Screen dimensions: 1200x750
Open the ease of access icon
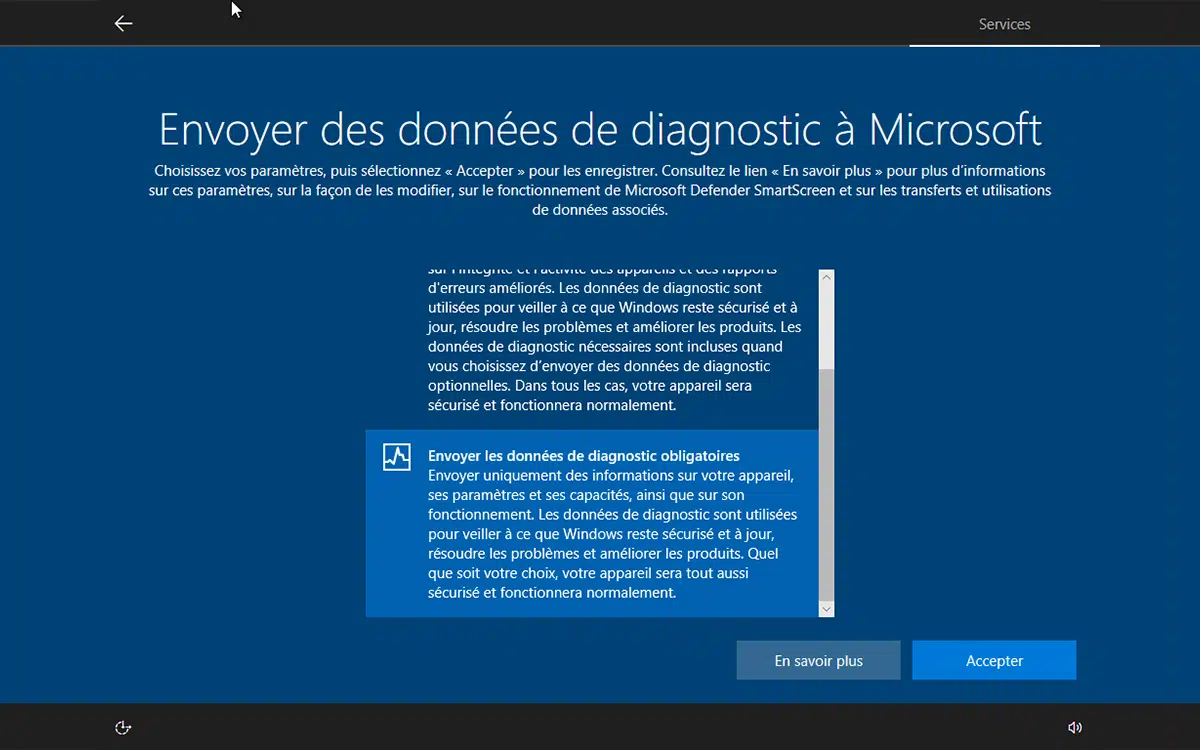click(124, 727)
